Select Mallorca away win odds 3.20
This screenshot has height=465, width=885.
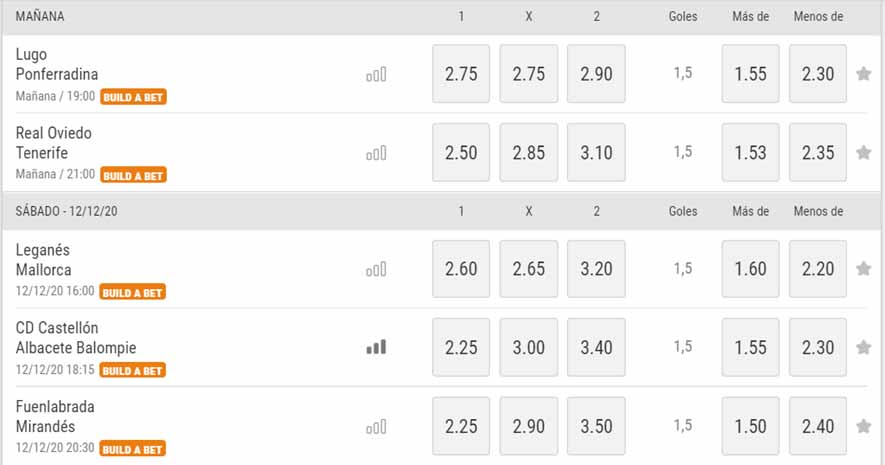click(x=596, y=269)
